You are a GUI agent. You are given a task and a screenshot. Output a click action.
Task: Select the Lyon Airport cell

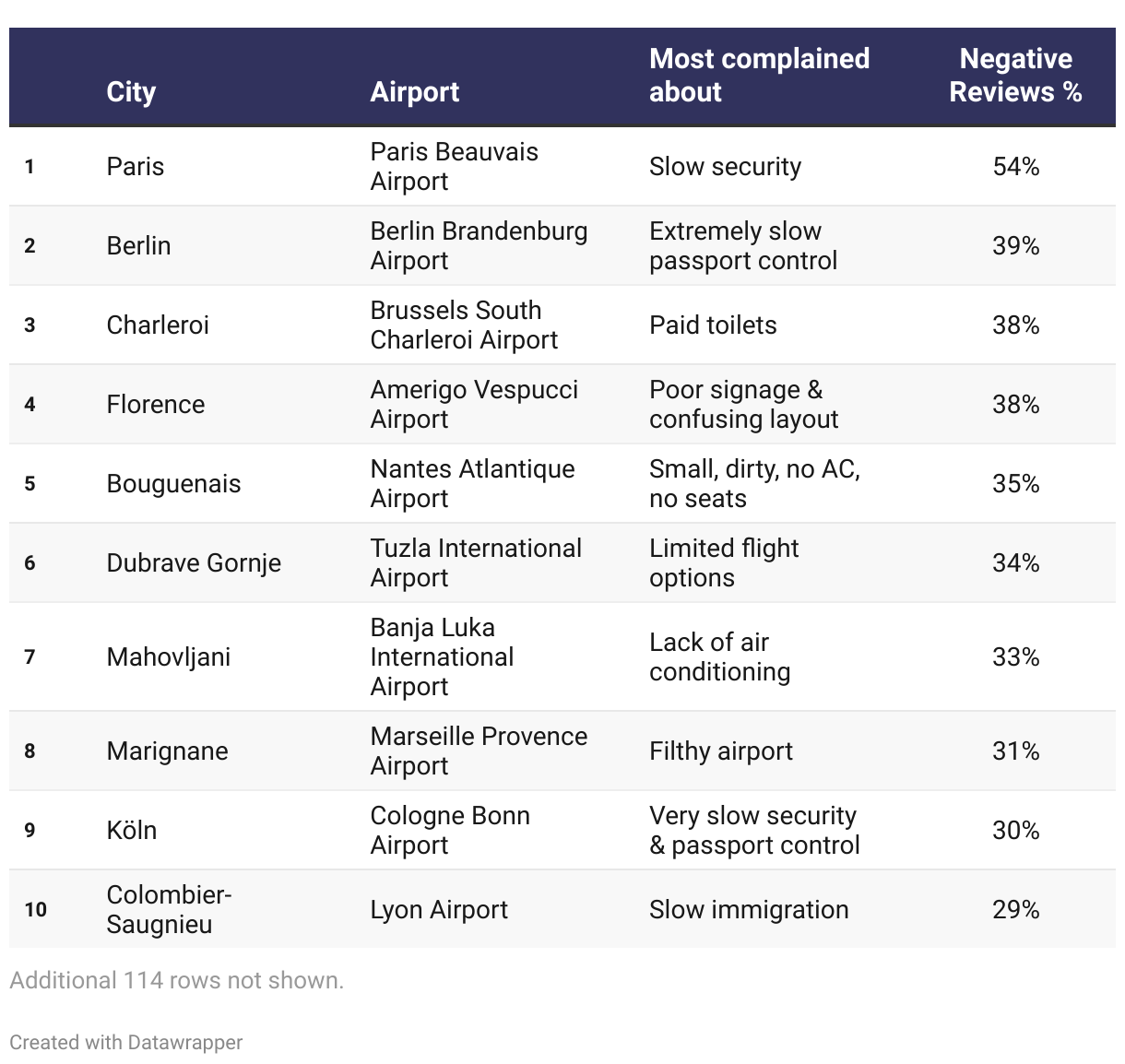click(x=439, y=909)
